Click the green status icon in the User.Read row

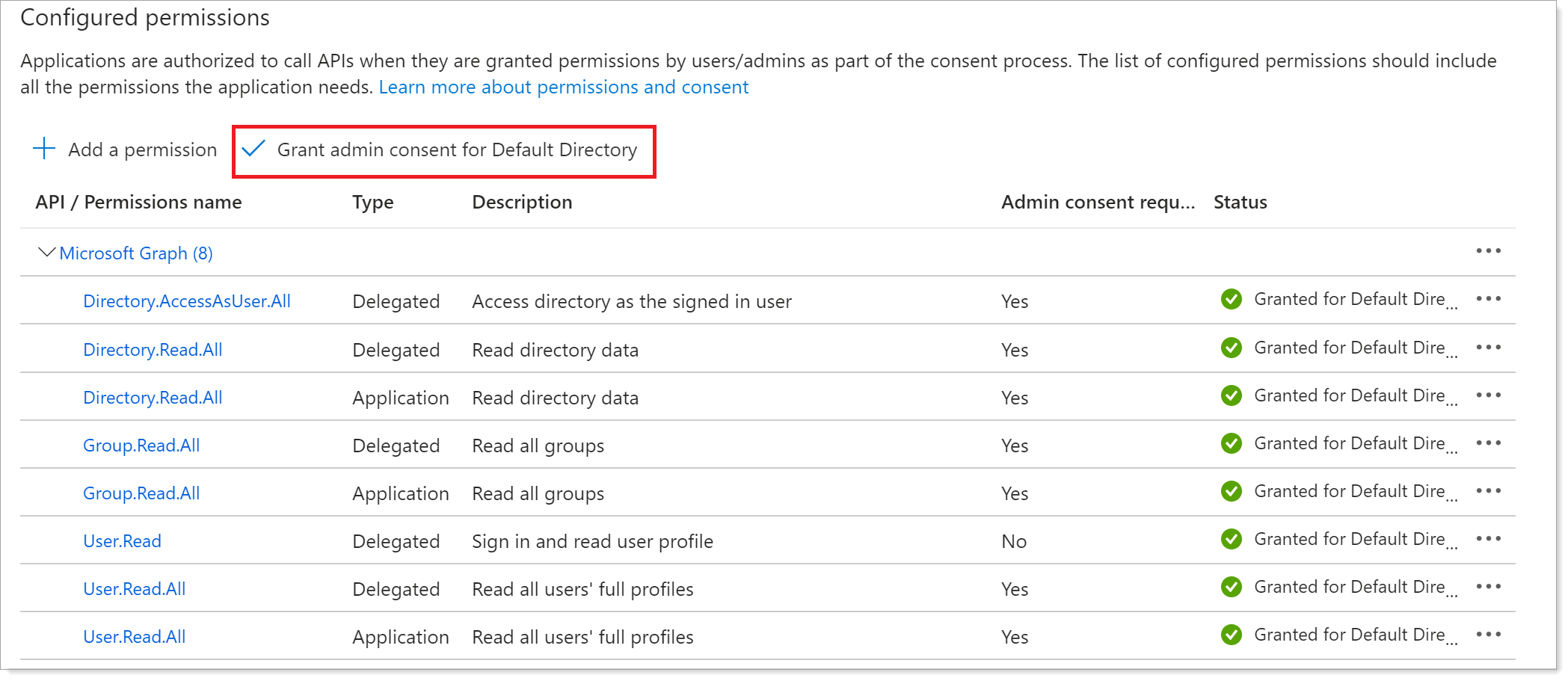1231,539
